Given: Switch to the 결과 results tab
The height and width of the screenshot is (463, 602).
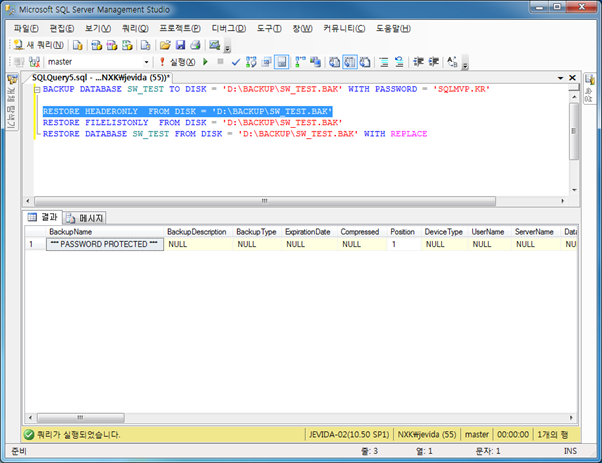Looking at the screenshot, I should point(43,217).
